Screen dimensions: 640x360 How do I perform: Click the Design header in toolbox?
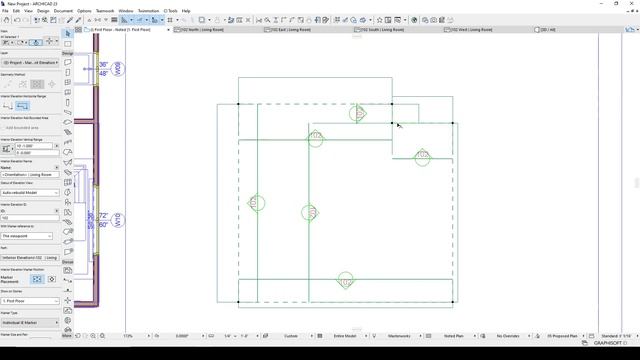(x=68, y=53)
